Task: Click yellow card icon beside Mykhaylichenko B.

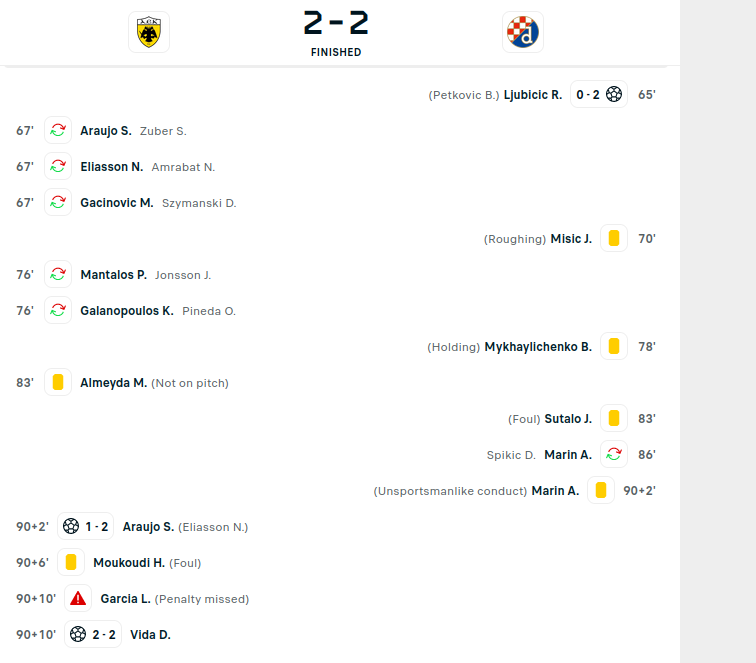Action: [614, 347]
